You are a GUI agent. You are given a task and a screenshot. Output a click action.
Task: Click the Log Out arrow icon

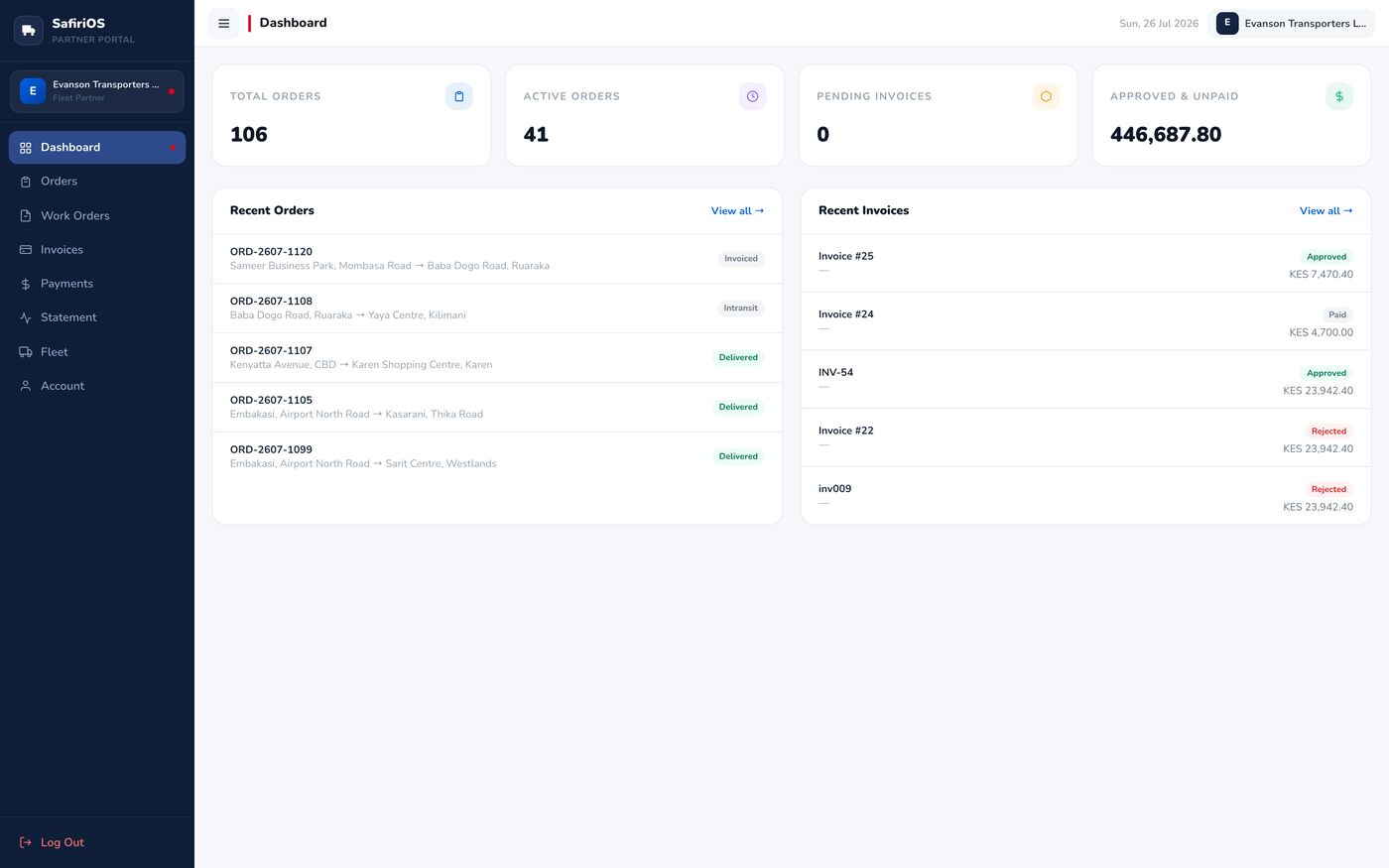coord(26,842)
